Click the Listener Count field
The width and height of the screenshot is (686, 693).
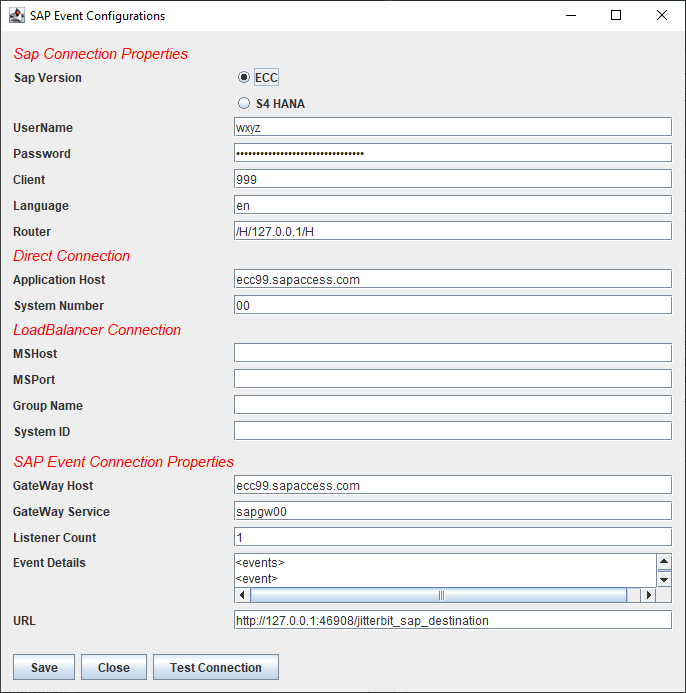[x=452, y=537]
